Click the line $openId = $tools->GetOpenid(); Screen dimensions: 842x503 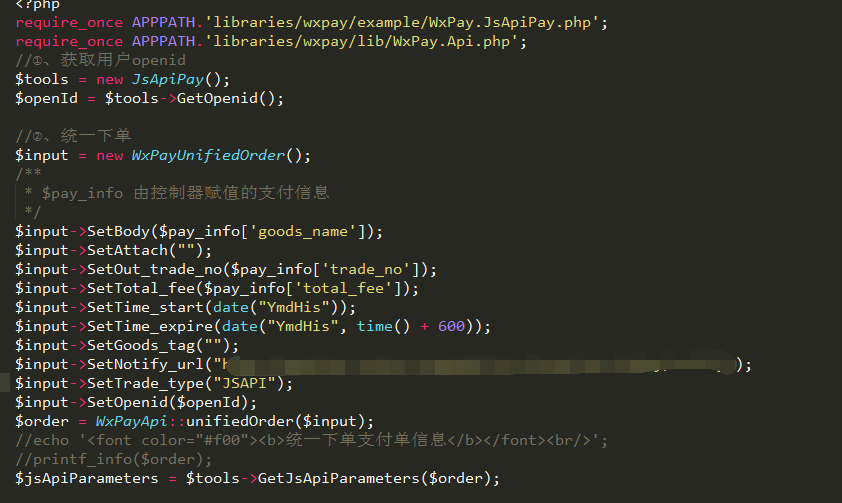click(x=149, y=98)
